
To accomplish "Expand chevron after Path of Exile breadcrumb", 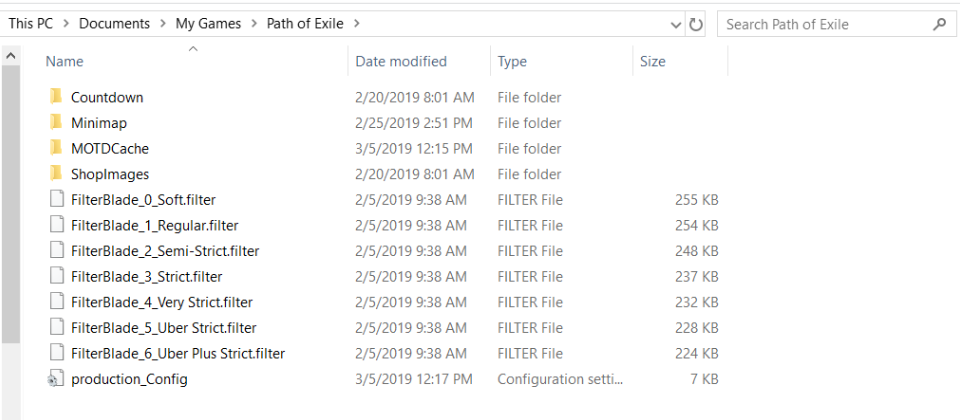I will coord(357,24).
